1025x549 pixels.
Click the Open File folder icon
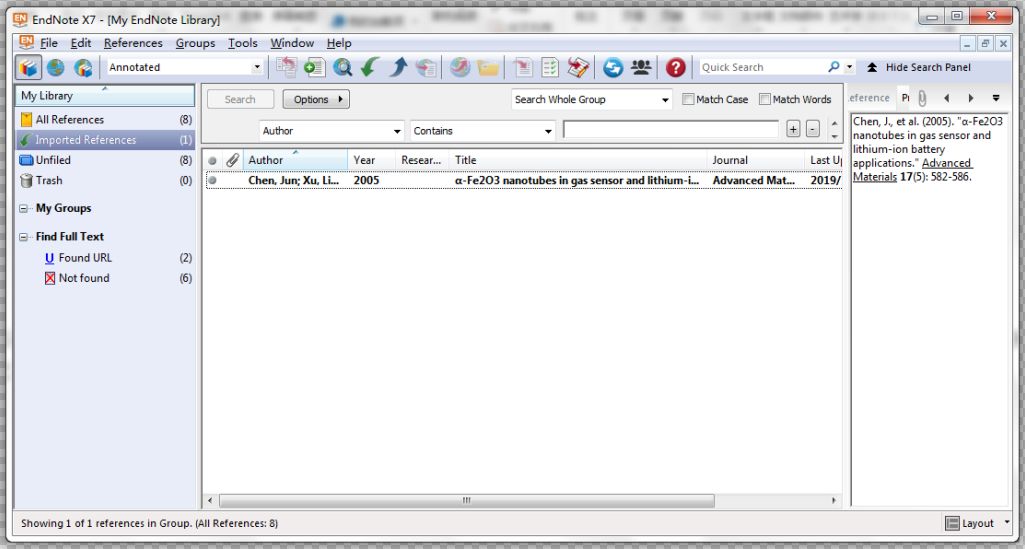point(488,67)
